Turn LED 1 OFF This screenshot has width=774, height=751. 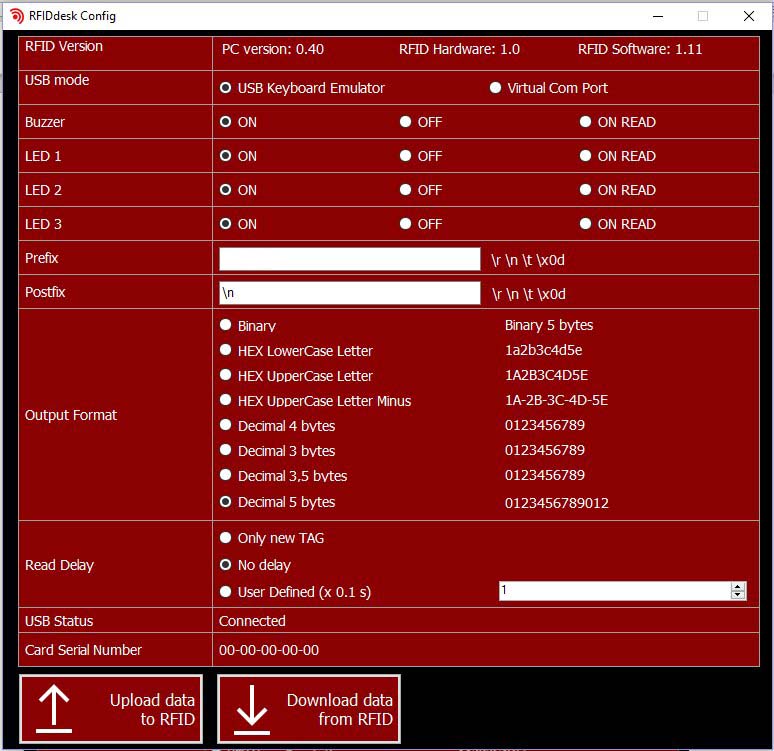click(405, 156)
